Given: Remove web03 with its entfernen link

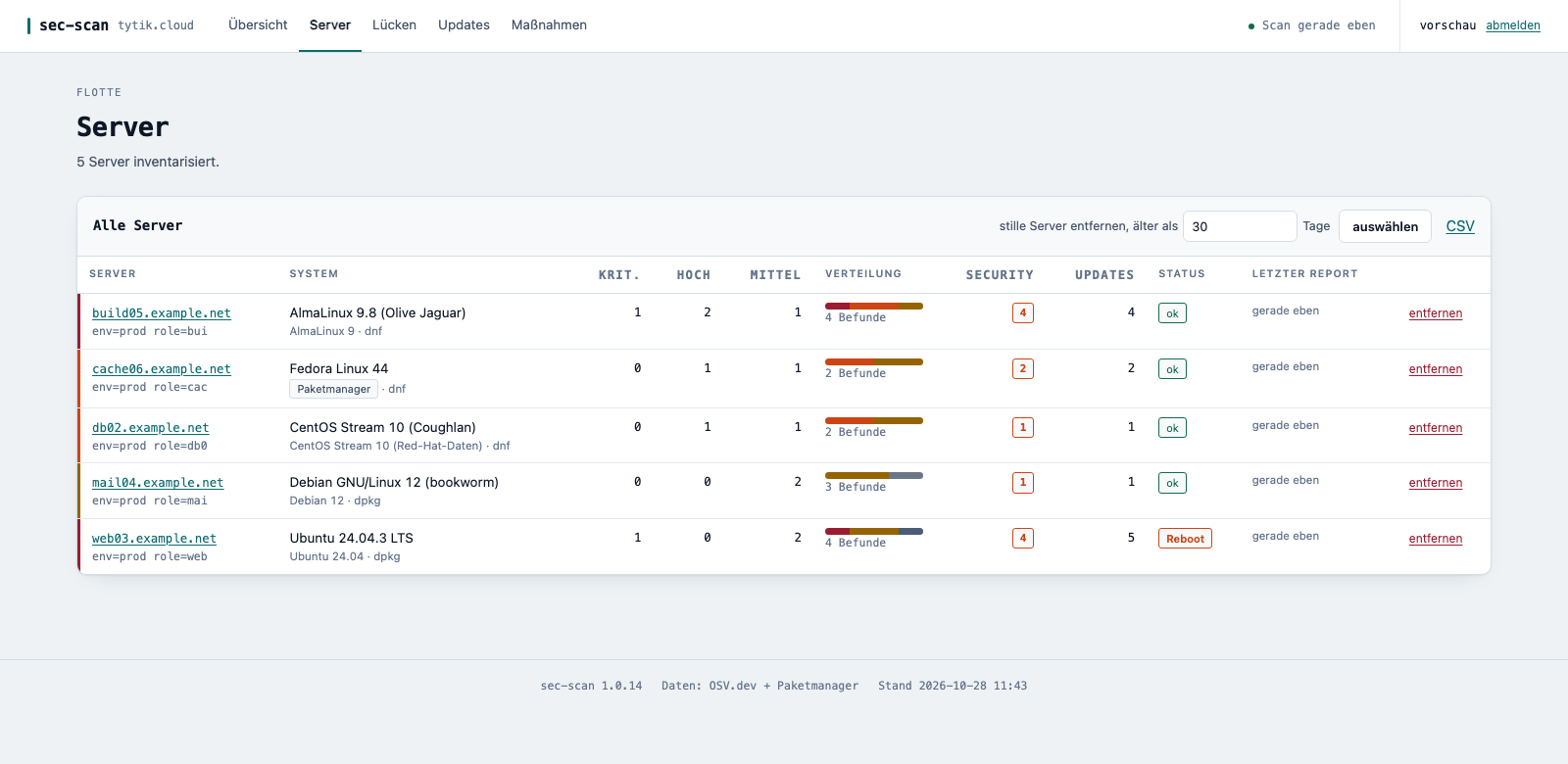Looking at the screenshot, I should click(x=1435, y=539).
